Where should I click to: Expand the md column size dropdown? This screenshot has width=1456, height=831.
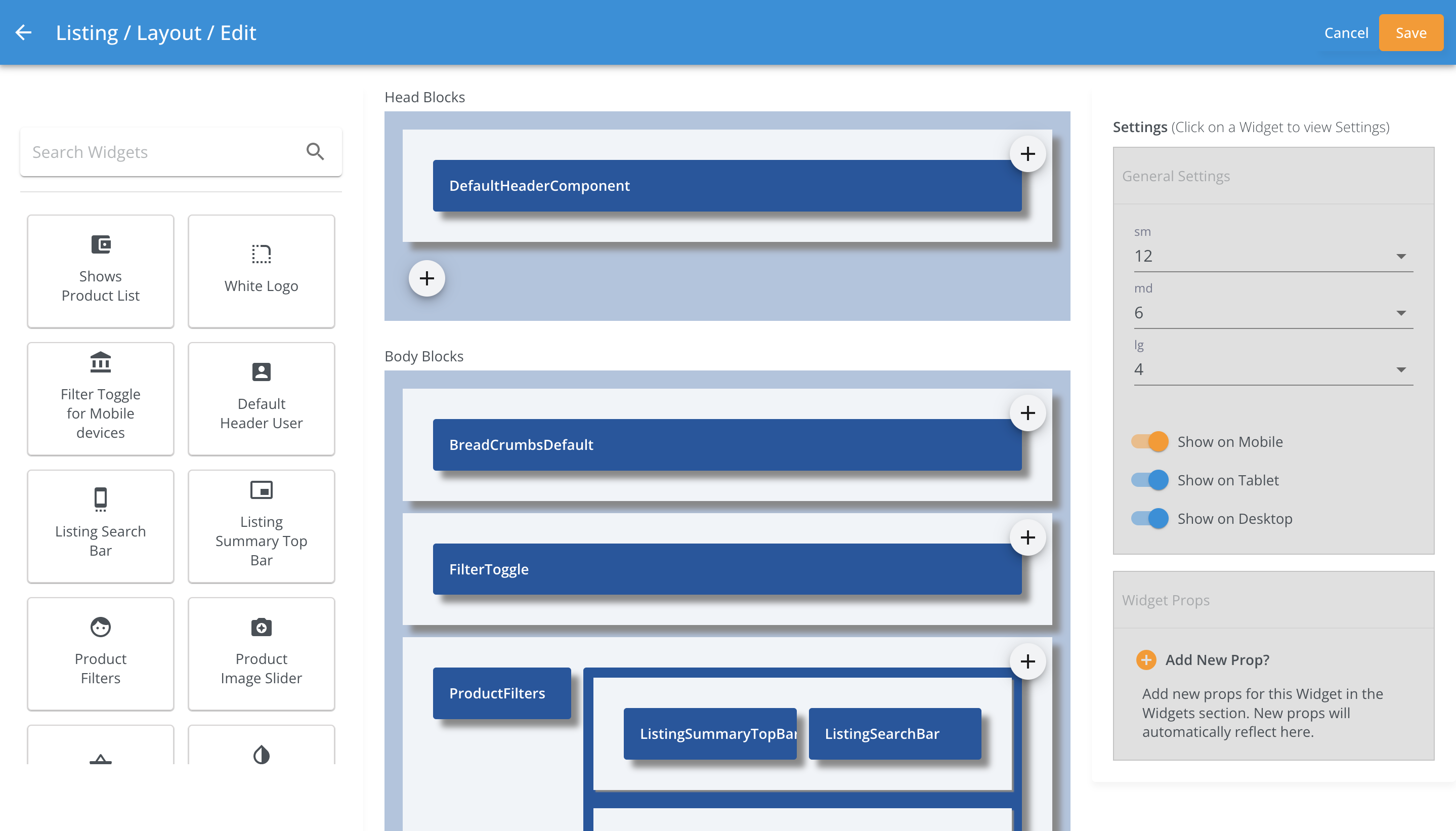pos(1273,313)
